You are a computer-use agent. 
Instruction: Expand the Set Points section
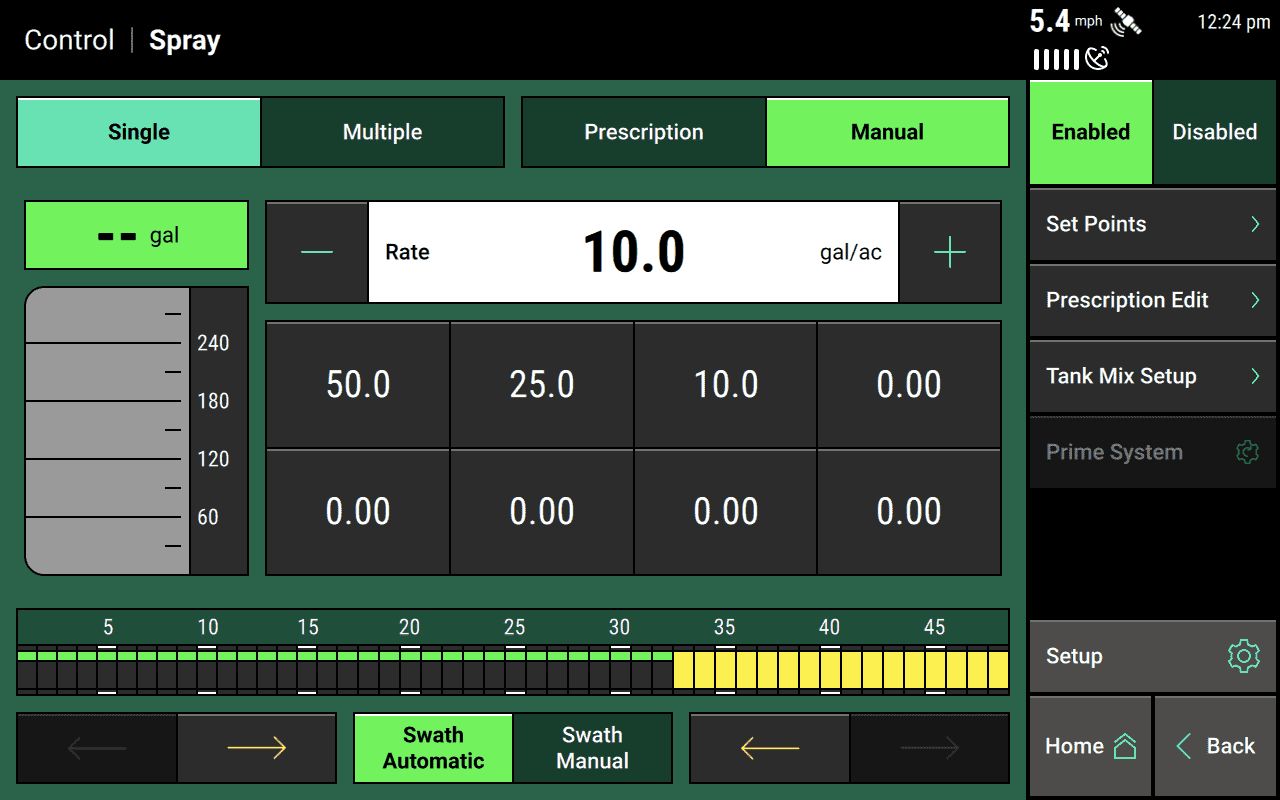point(1152,224)
